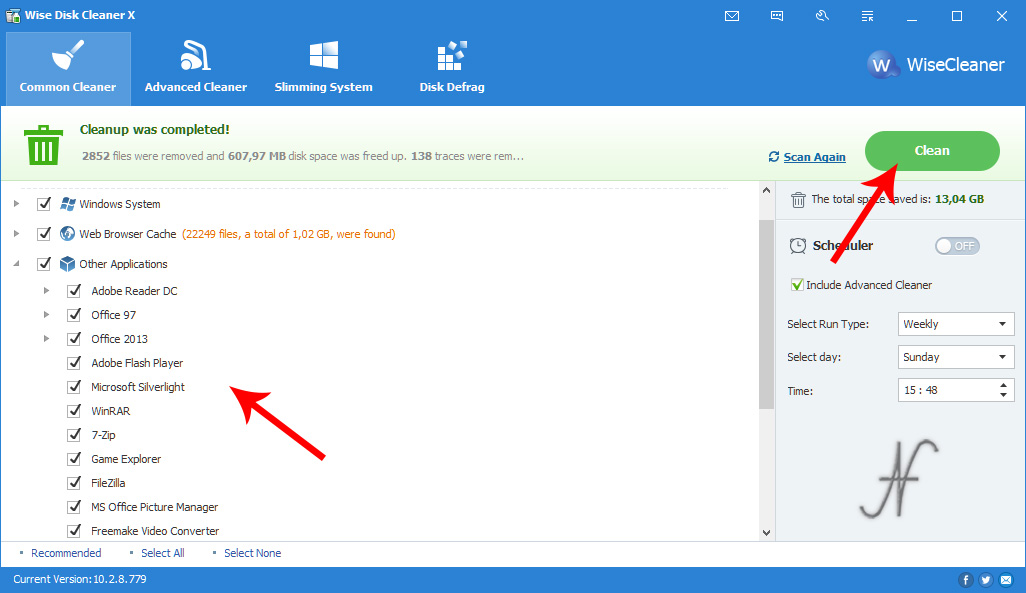Open the Facebook icon in status bar
The width and height of the screenshot is (1026, 593).
[966, 579]
